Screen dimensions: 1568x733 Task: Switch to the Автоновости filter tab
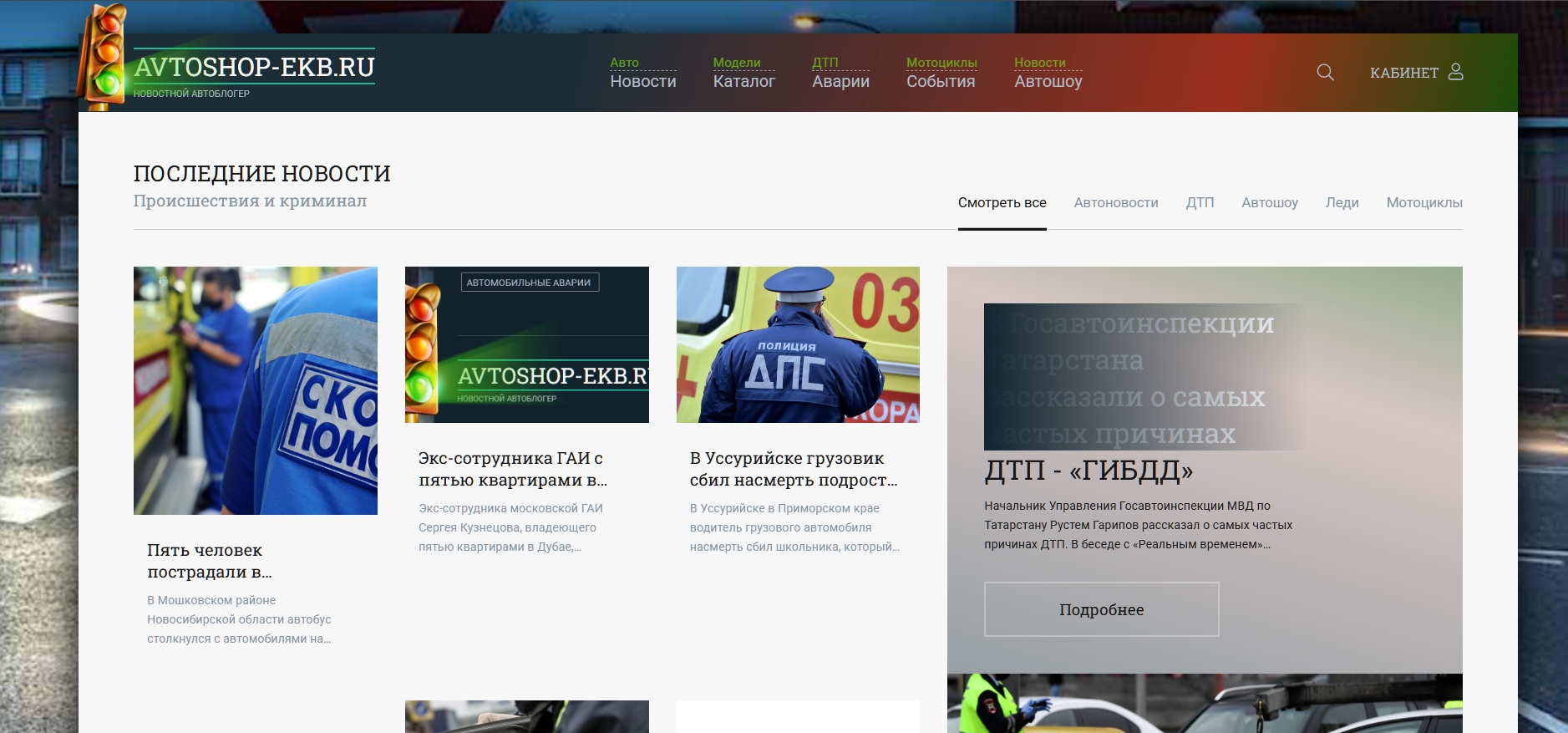tap(1116, 203)
